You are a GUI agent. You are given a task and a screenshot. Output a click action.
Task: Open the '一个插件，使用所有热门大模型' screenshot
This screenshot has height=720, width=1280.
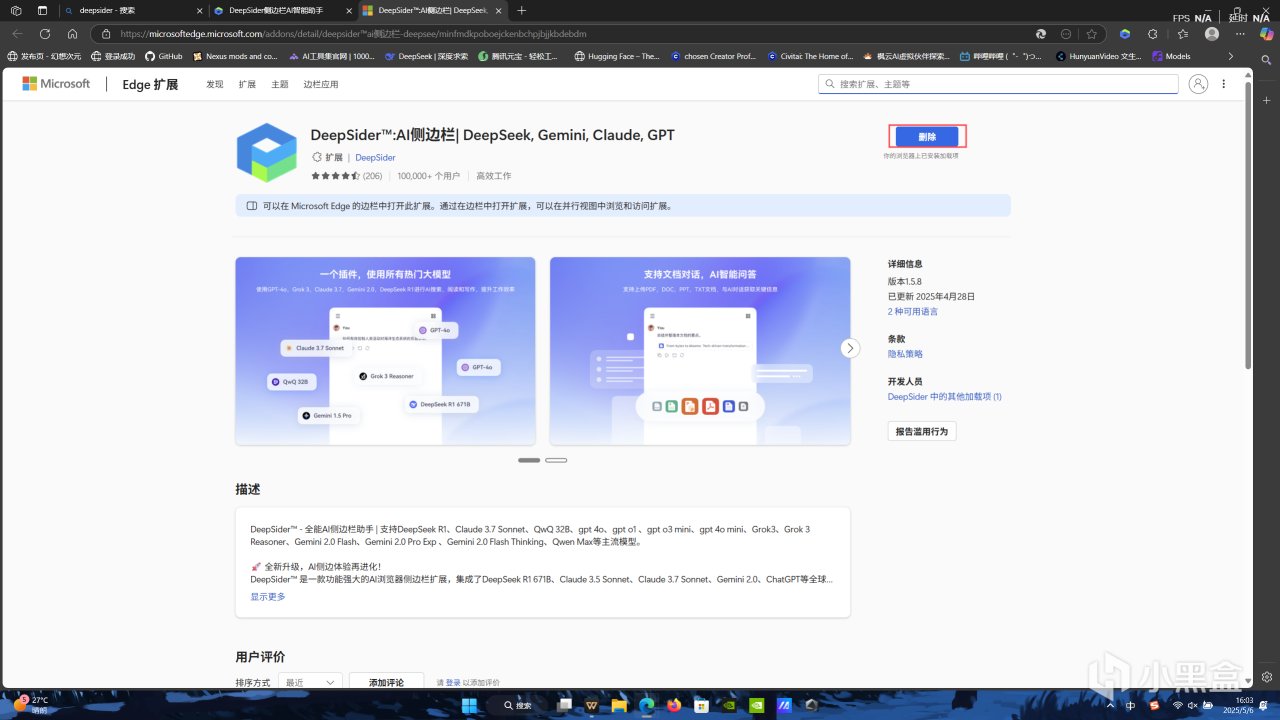(385, 351)
